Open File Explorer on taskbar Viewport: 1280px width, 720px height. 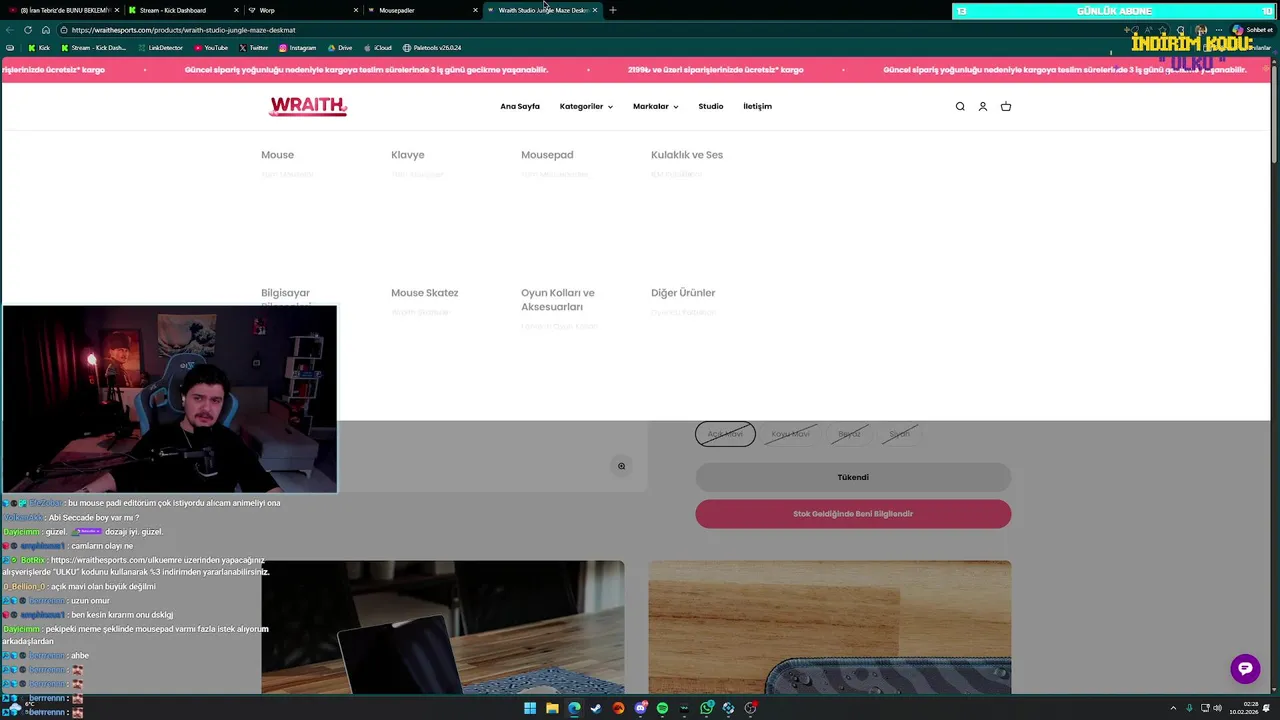pyautogui.click(x=552, y=708)
